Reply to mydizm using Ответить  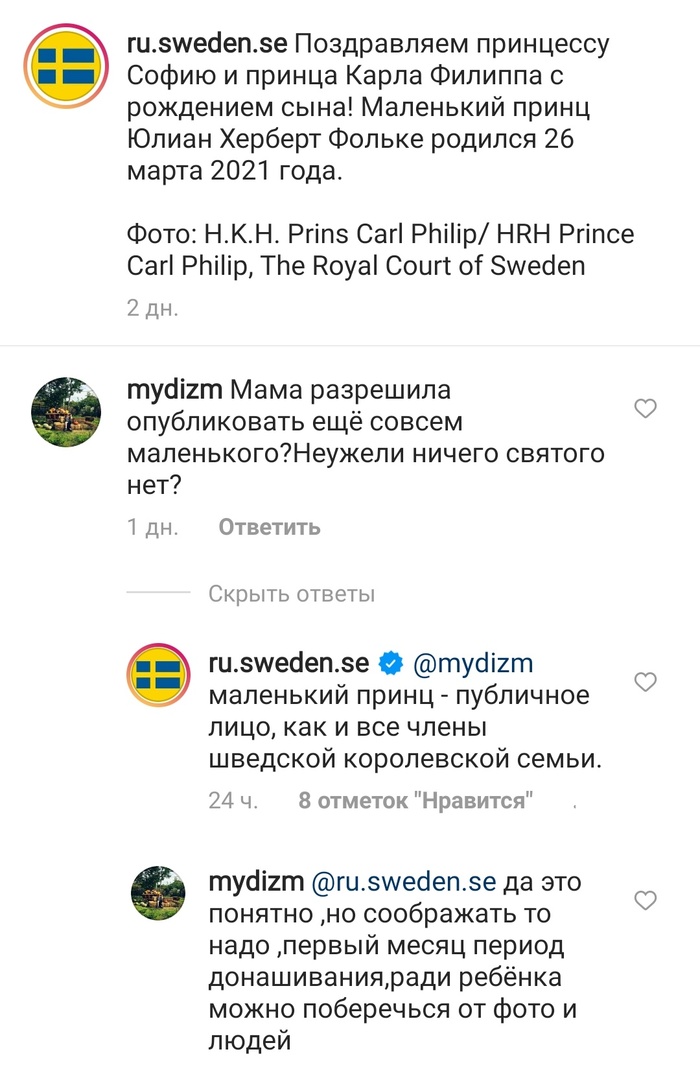266,527
